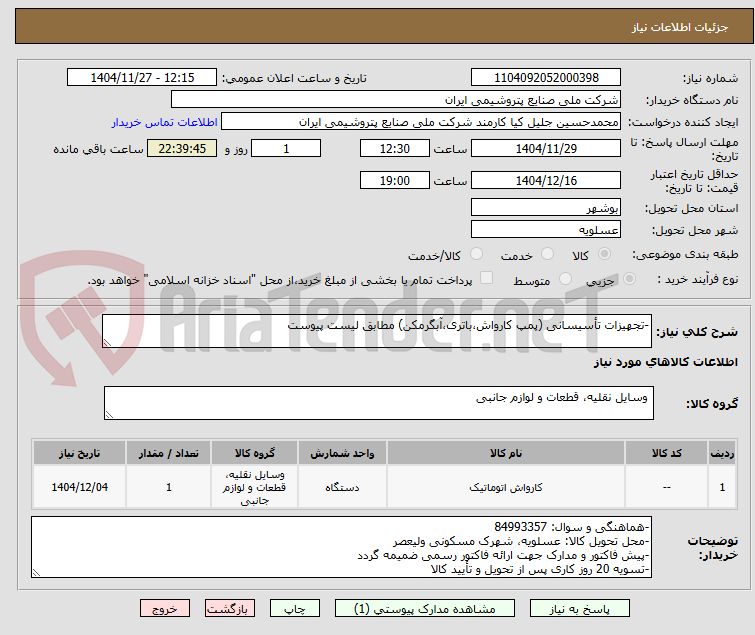This screenshot has height=635, width=755.
Task: Click the deadline time 12:30 field
Action: tap(395, 148)
